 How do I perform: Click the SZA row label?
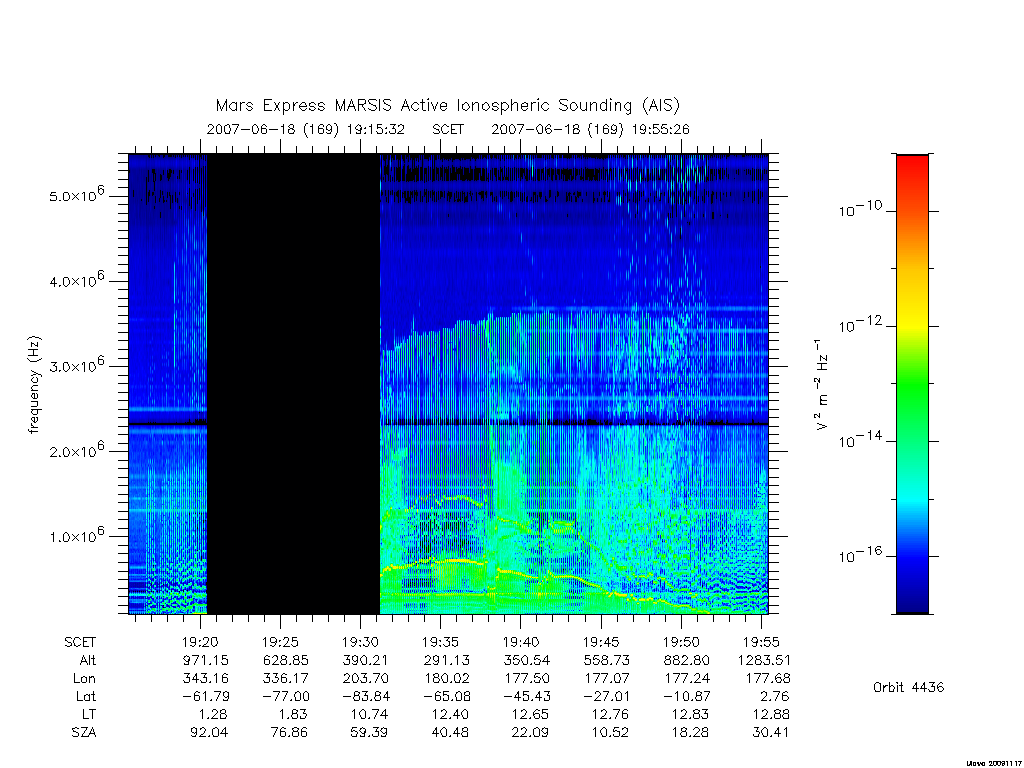(84, 733)
